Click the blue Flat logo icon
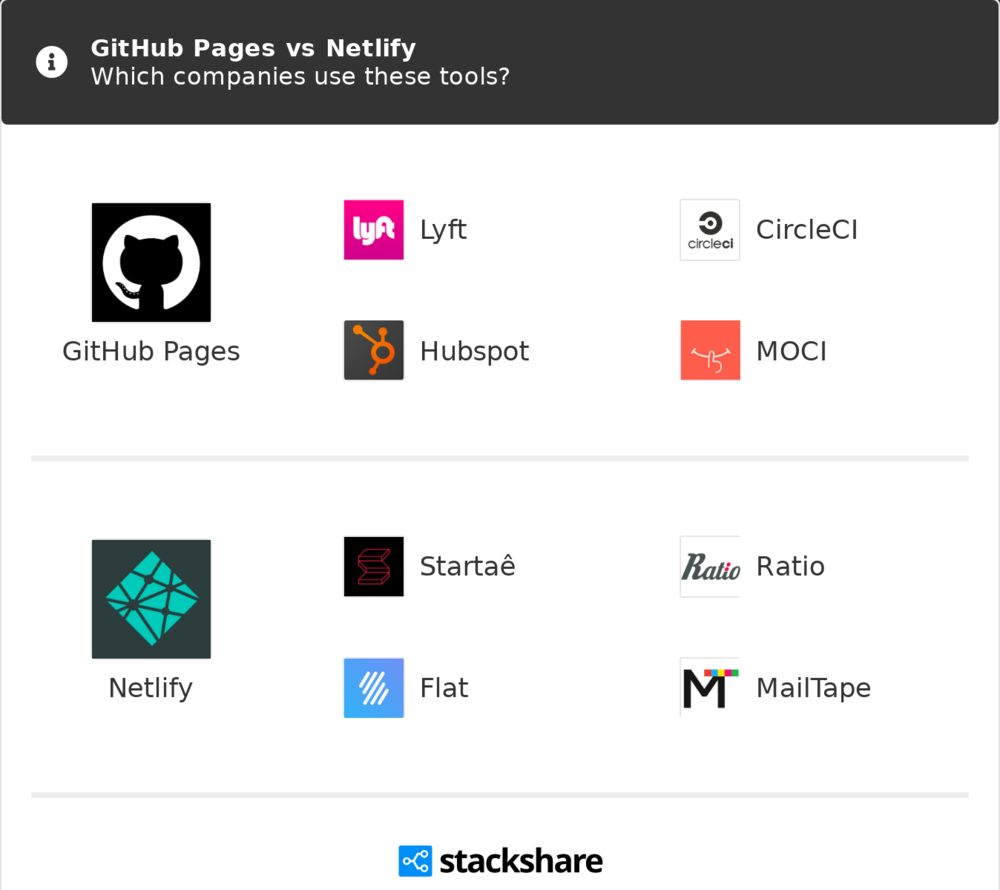Viewport: 1000px width, 890px height. [x=374, y=688]
